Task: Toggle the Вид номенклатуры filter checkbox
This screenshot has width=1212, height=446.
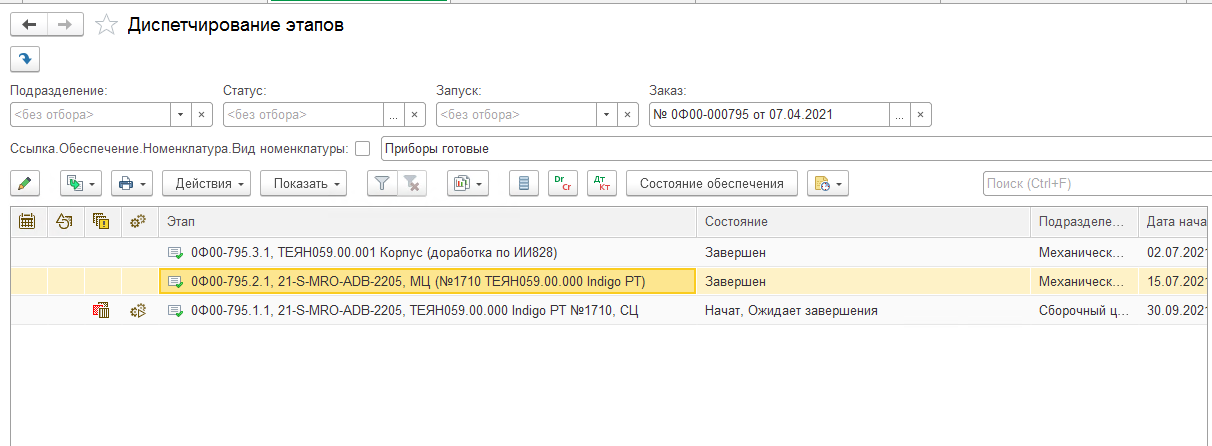Action: click(362, 149)
